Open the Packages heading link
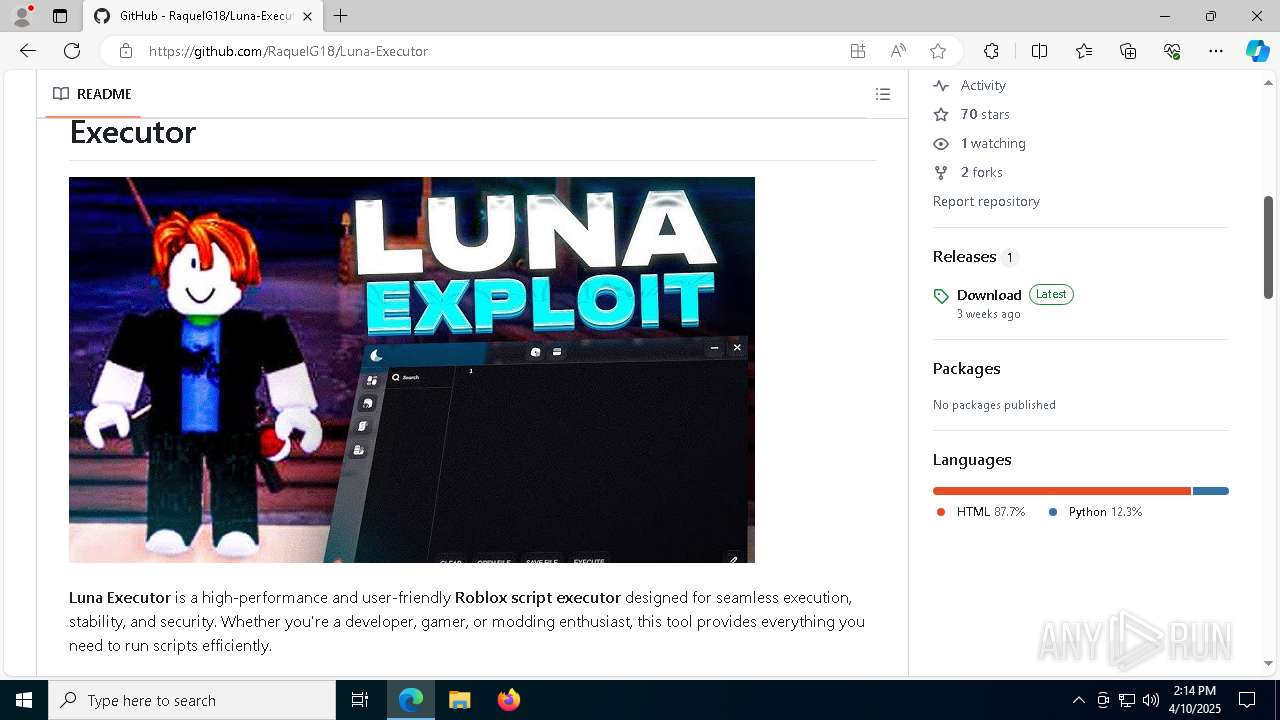1280x720 pixels. point(967,369)
